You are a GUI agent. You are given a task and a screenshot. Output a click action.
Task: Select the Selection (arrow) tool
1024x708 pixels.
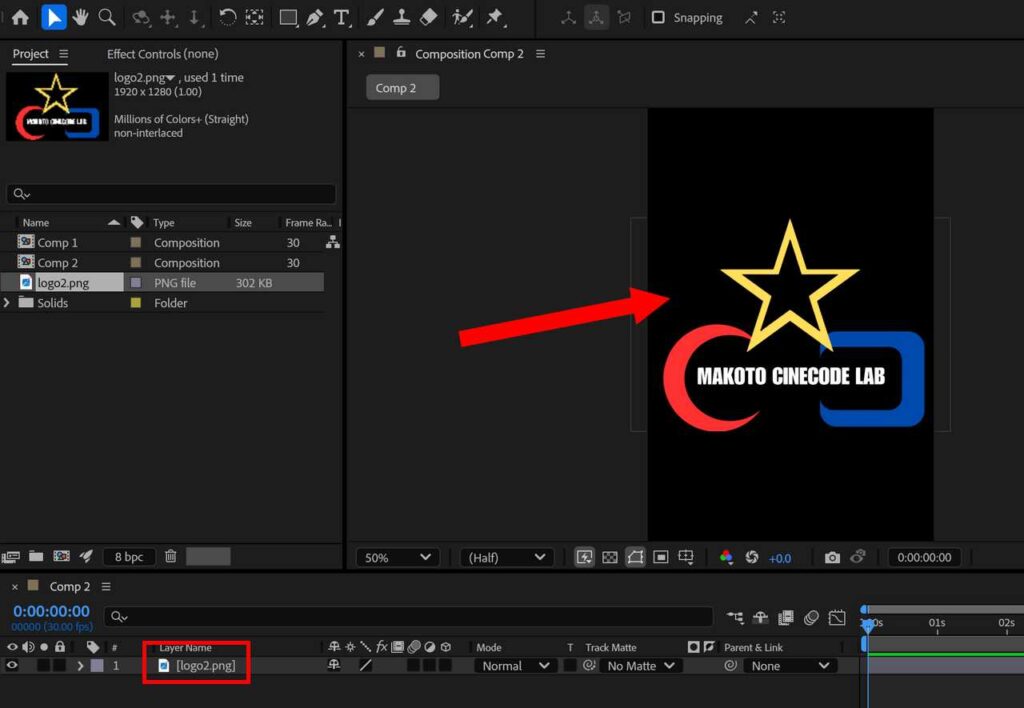(x=54, y=18)
